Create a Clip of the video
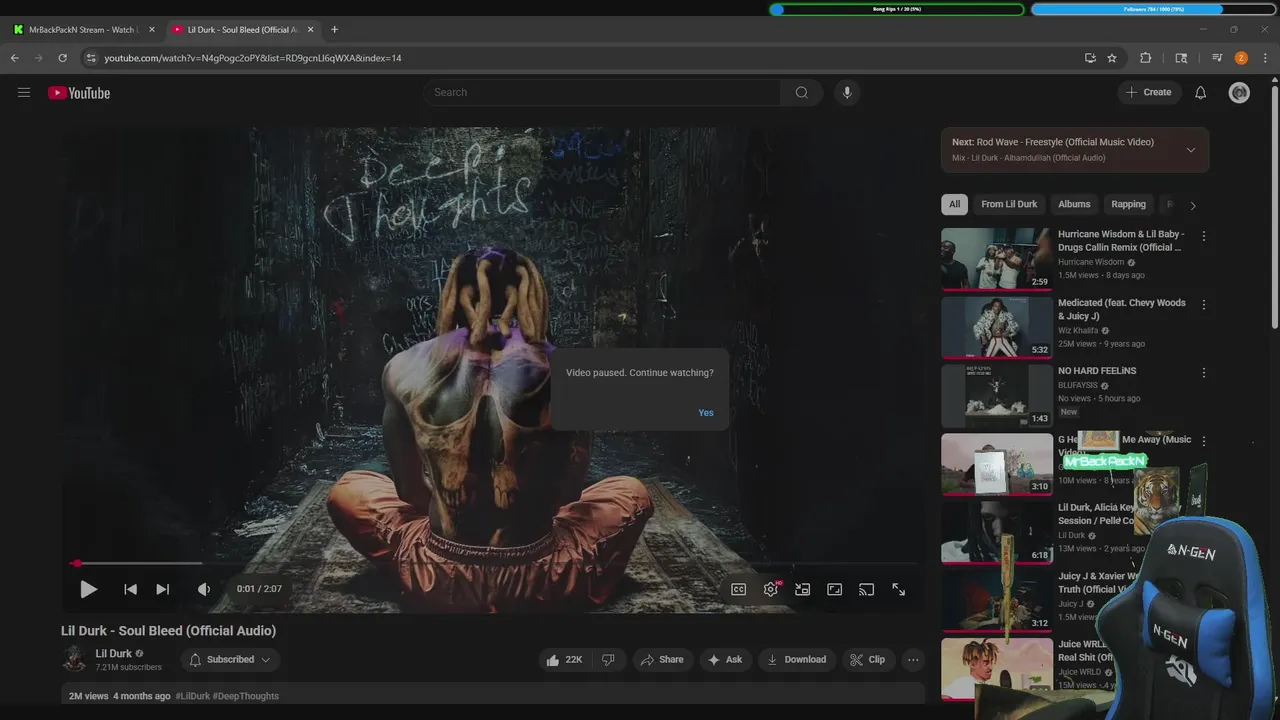The height and width of the screenshot is (720, 1280). click(x=867, y=660)
